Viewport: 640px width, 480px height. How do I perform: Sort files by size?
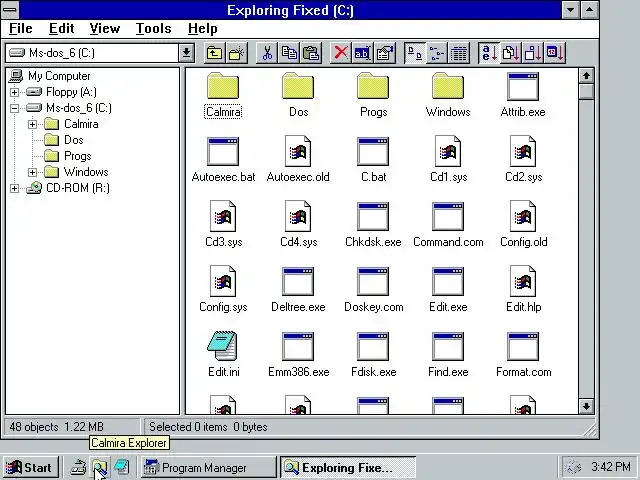tap(533, 53)
